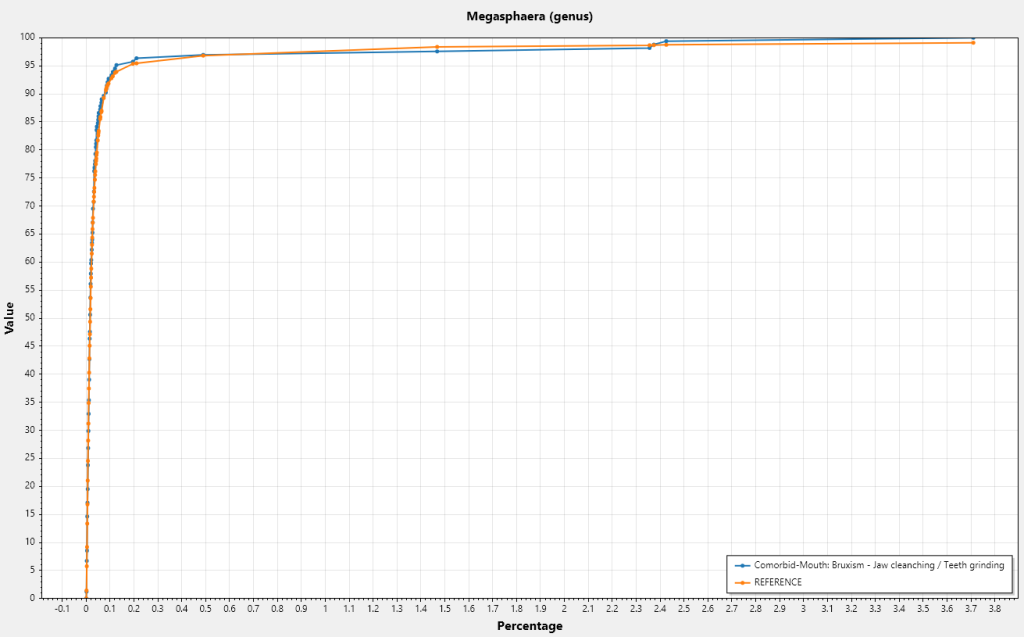Click the blue data point near 0.2 percentage
This screenshot has width=1024, height=637.
coord(136,58)
